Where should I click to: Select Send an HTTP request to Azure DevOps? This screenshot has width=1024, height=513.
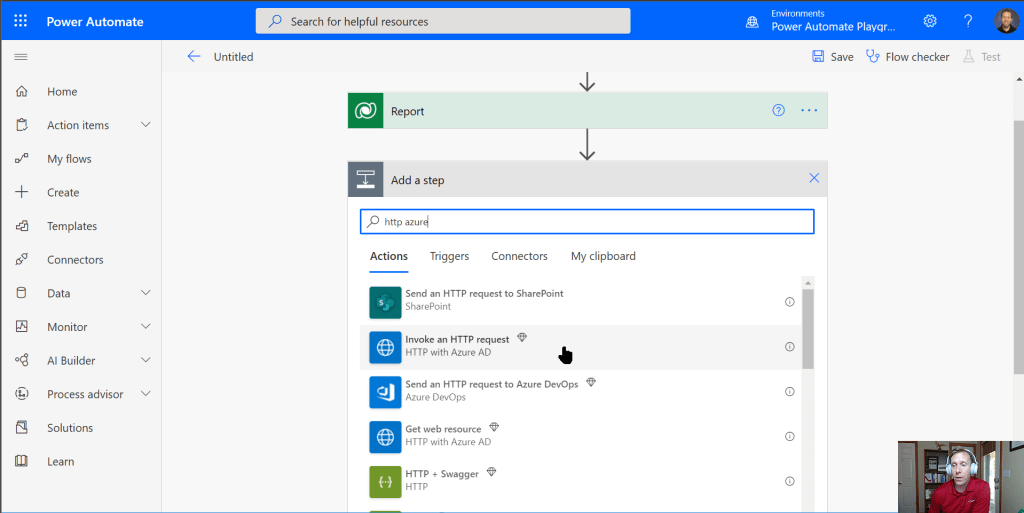[581, 392]
